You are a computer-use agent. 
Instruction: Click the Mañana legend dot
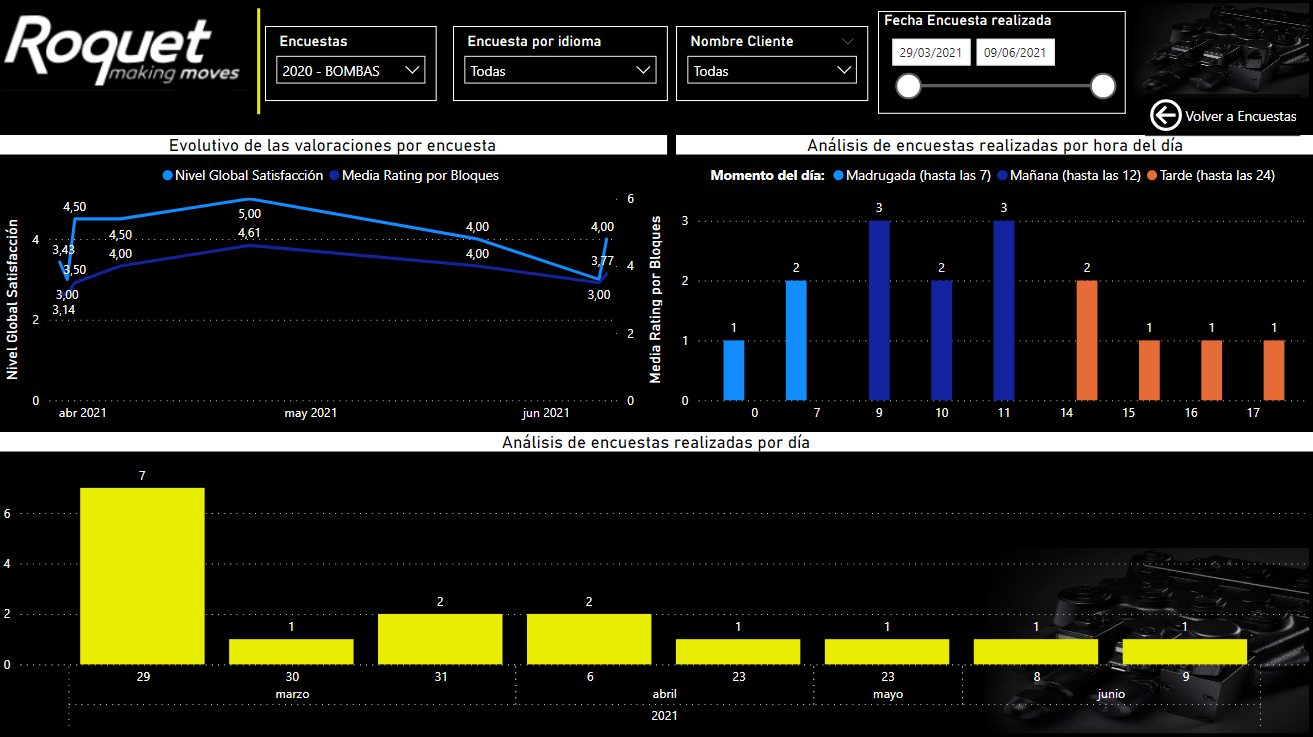pos(1002,176)
